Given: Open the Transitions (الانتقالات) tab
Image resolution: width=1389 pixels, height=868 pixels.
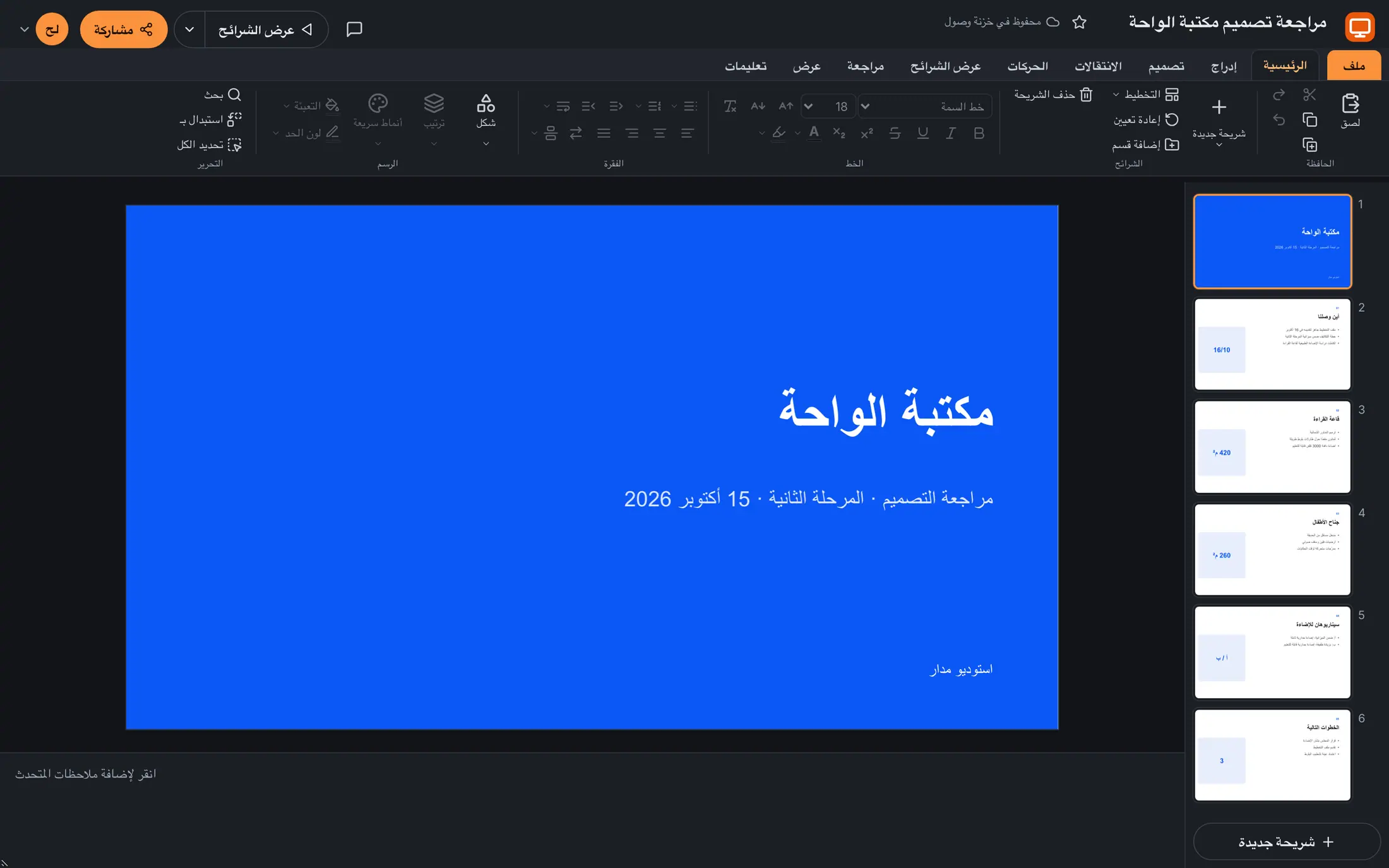Looking at the screenshot, I should click(x=1098, y=66).
